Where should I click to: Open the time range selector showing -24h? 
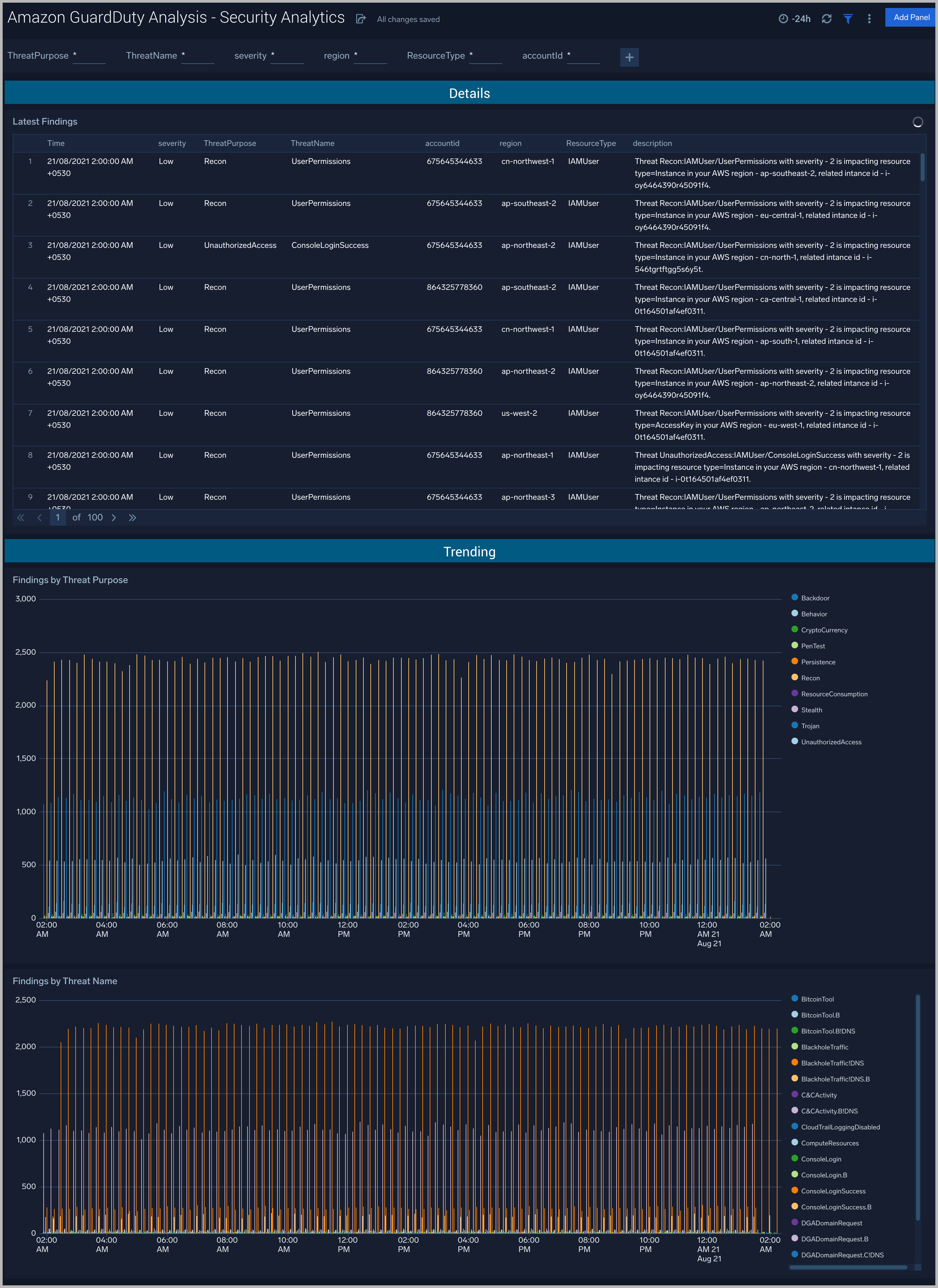pyautogui.click(x=794, y=19)
